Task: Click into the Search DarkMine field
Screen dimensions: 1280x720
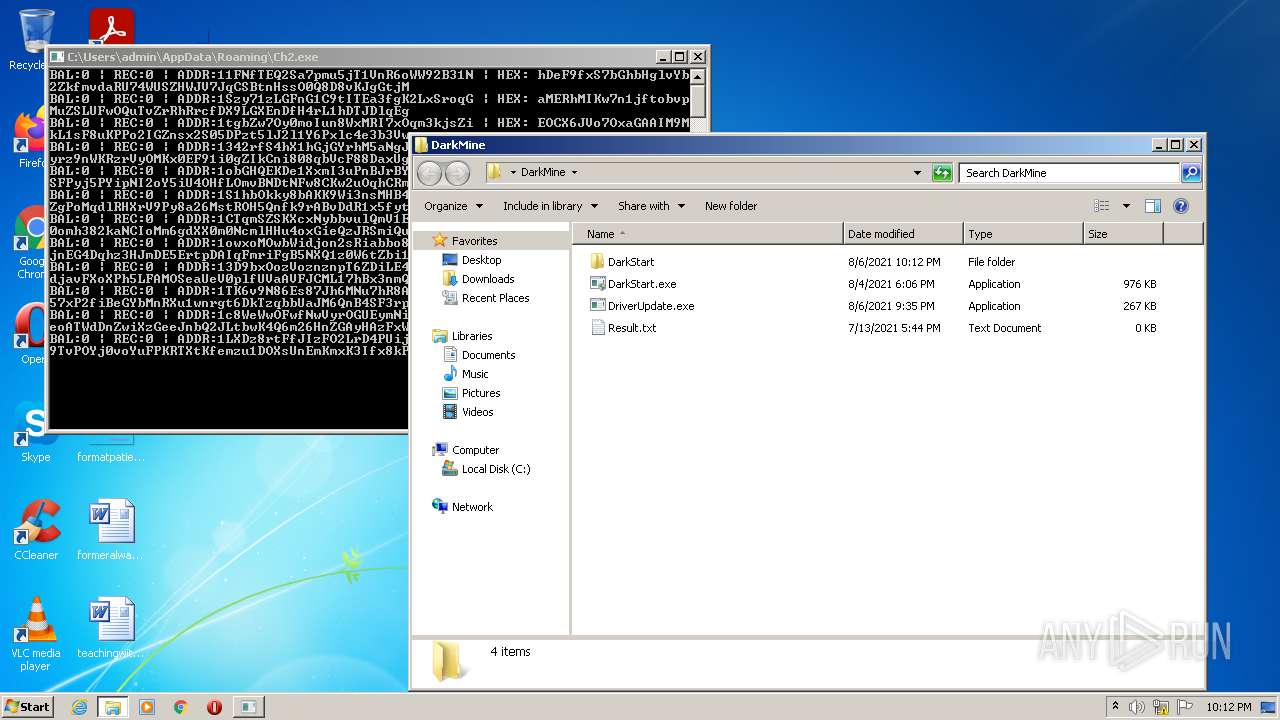Action: click(1069, 173)
